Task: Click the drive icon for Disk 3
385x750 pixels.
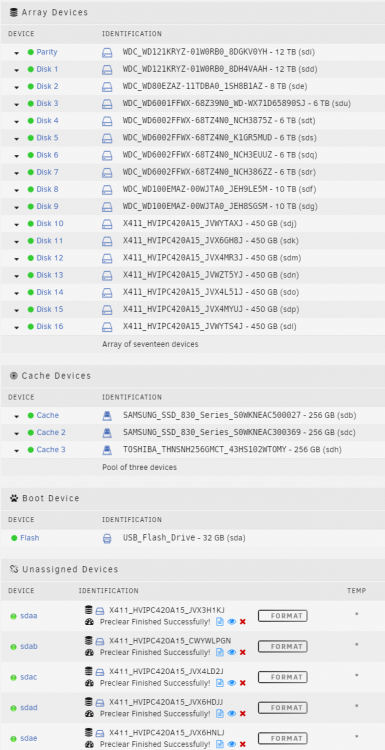Action: [x=107, y=104]
